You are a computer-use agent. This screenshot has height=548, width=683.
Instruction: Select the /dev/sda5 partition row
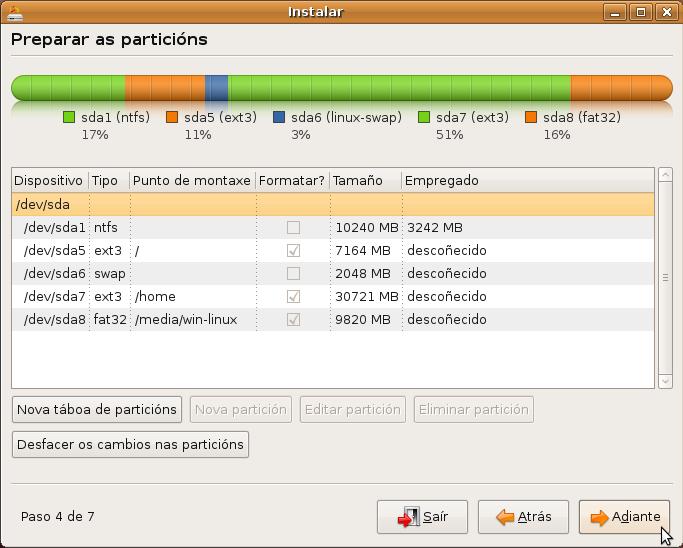point(333,250)
